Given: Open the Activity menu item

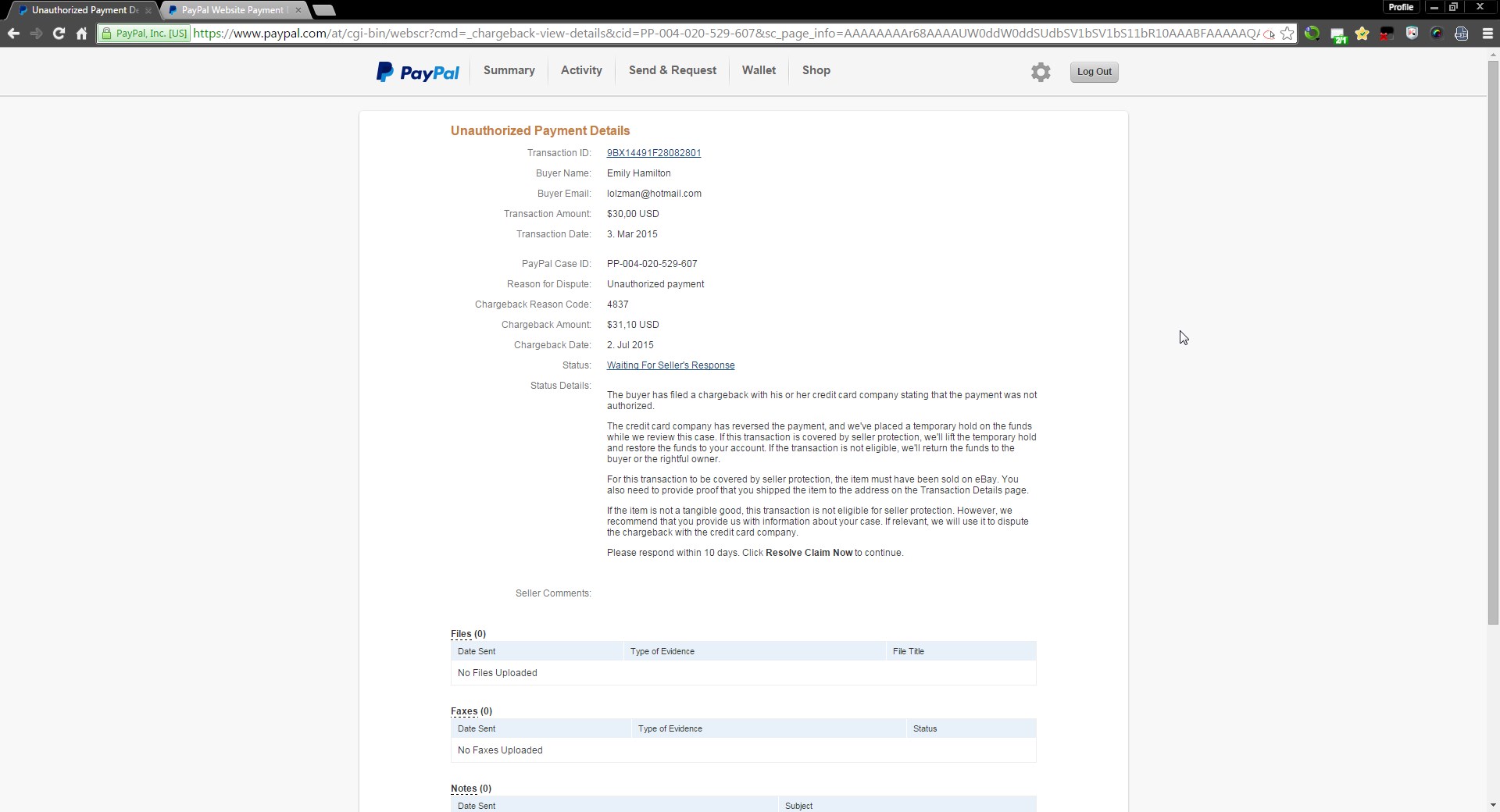Looking at the screenshot, I should 581,70.
